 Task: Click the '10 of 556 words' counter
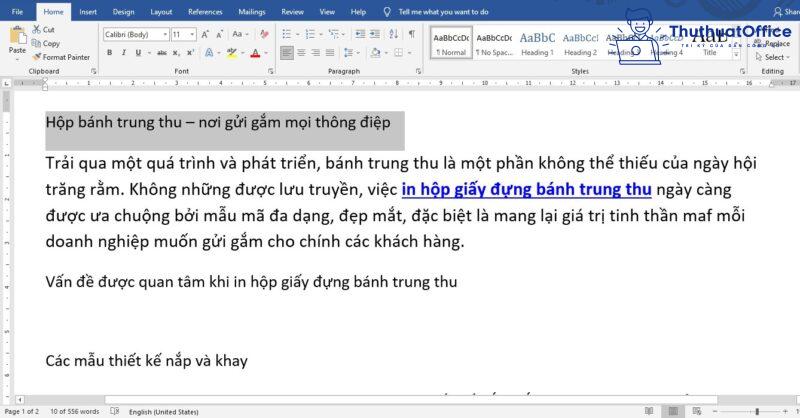pos(74,411)
